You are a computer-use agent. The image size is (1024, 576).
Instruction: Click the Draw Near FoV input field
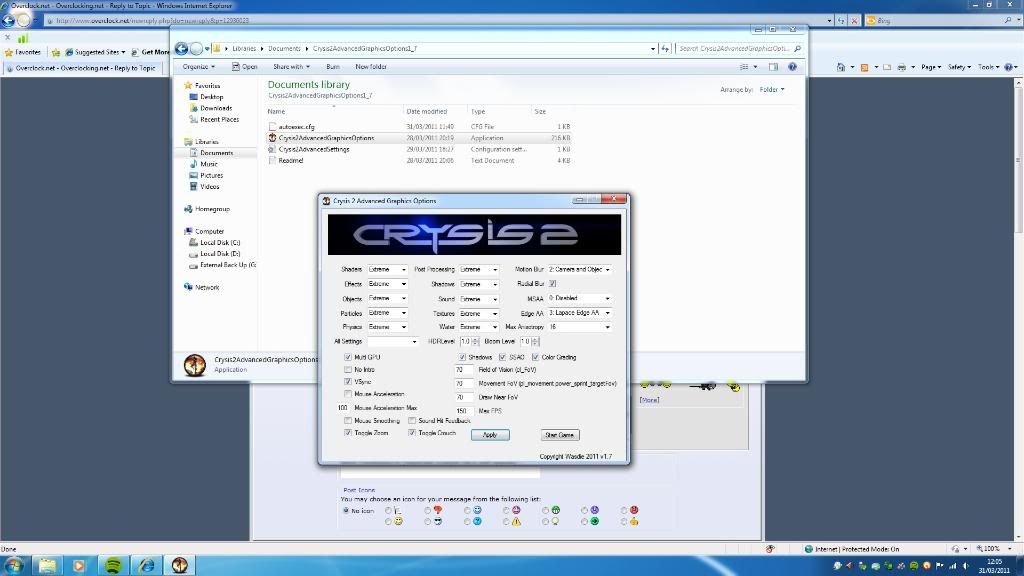pyautogui.click(x=463, y=397)
